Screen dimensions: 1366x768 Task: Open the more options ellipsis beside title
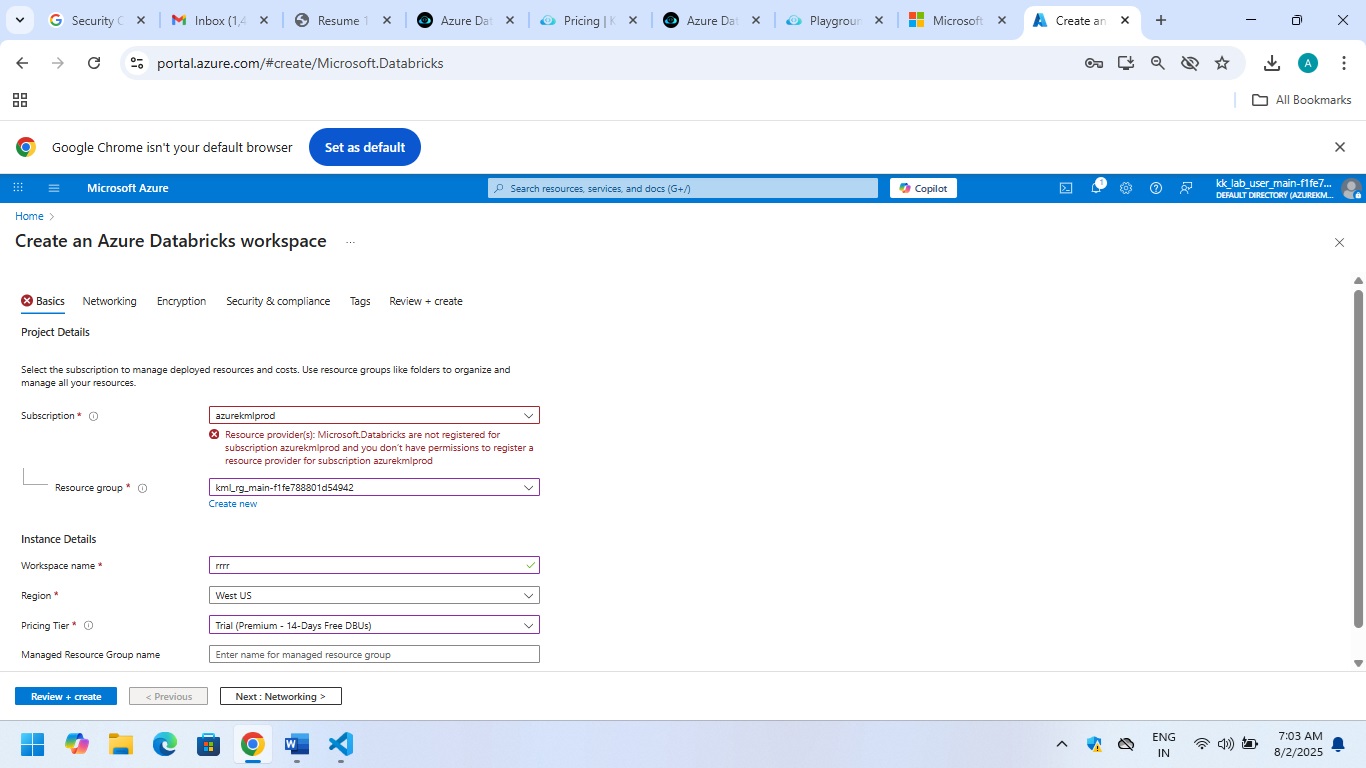350,242
